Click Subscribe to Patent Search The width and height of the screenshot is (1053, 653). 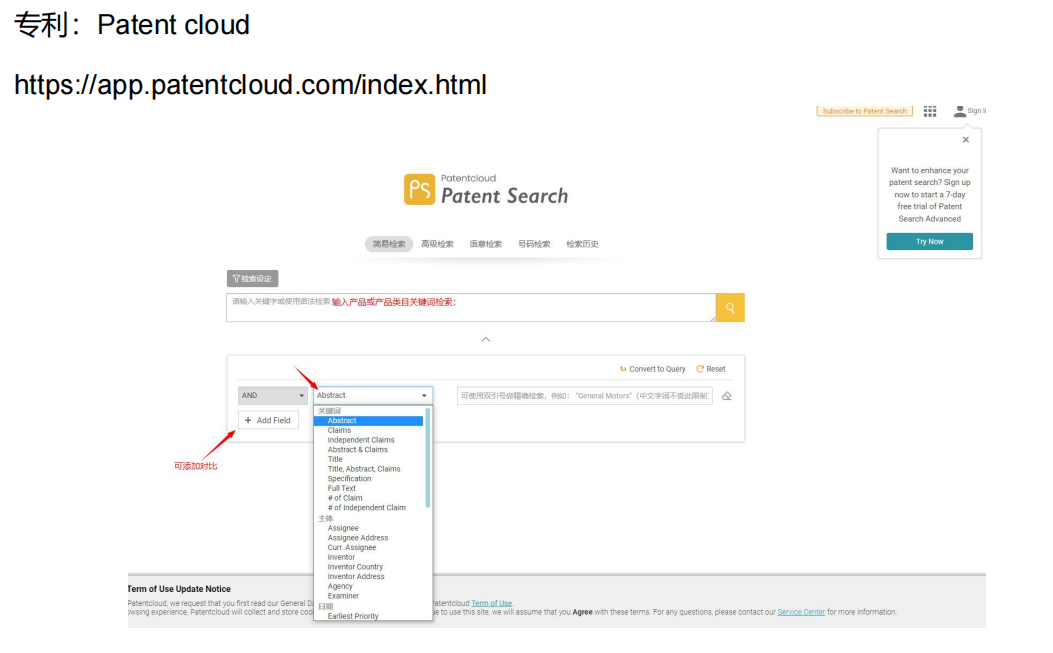coord(864,111)
